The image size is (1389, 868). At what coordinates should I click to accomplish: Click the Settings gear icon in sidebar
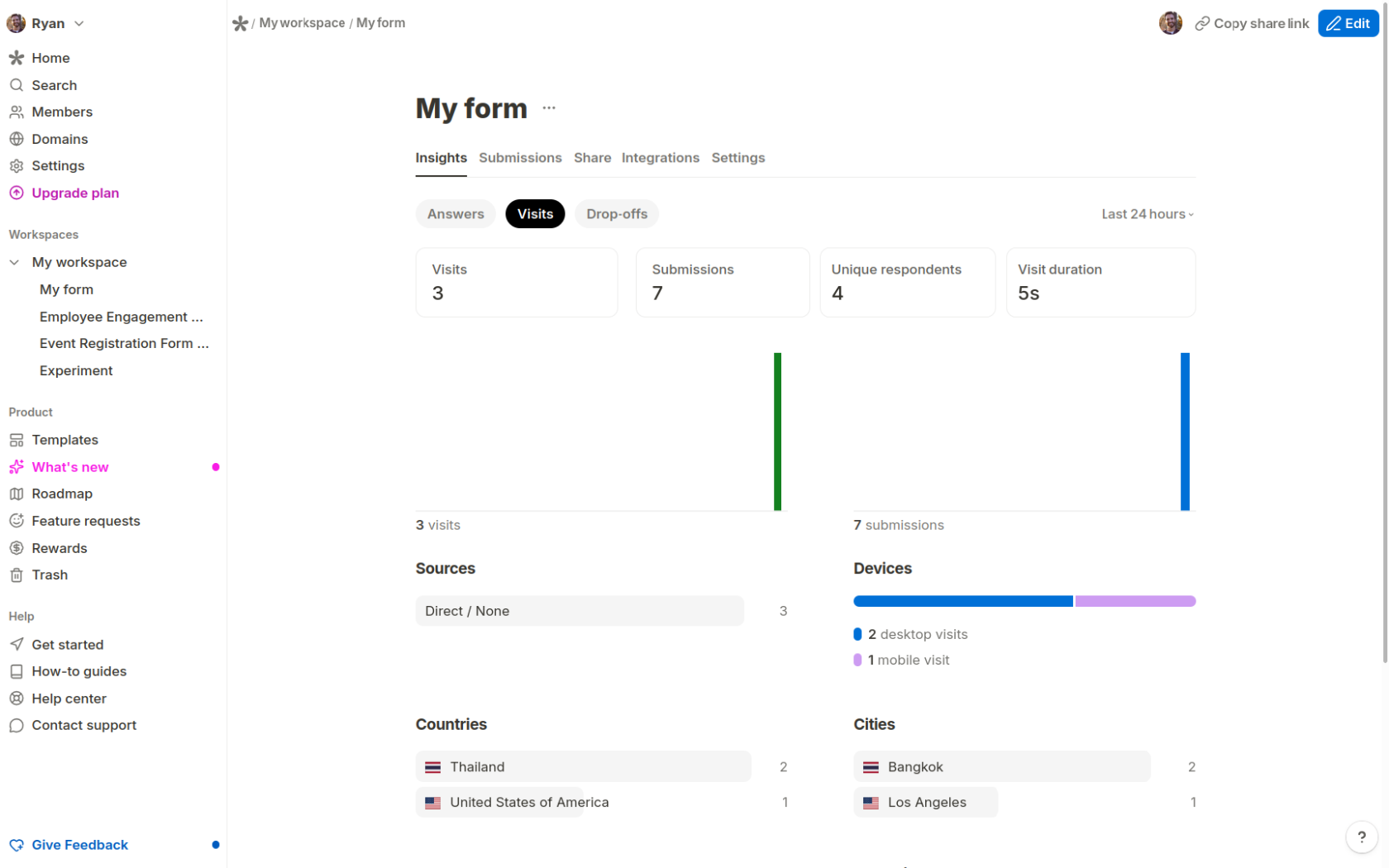pos(17,165)
